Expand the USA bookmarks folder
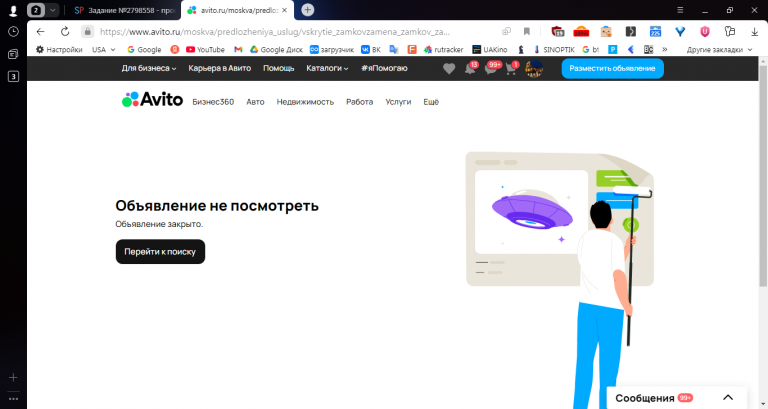 pyautogui.click(x=103, y=49)
